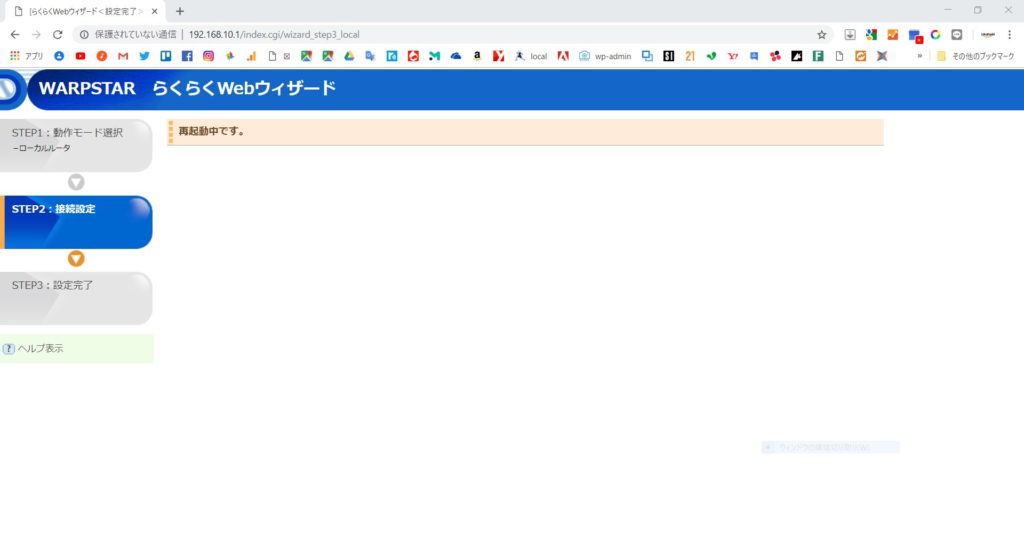
Task: Bookmark this page with the star icon
Action: coord(822,34)
